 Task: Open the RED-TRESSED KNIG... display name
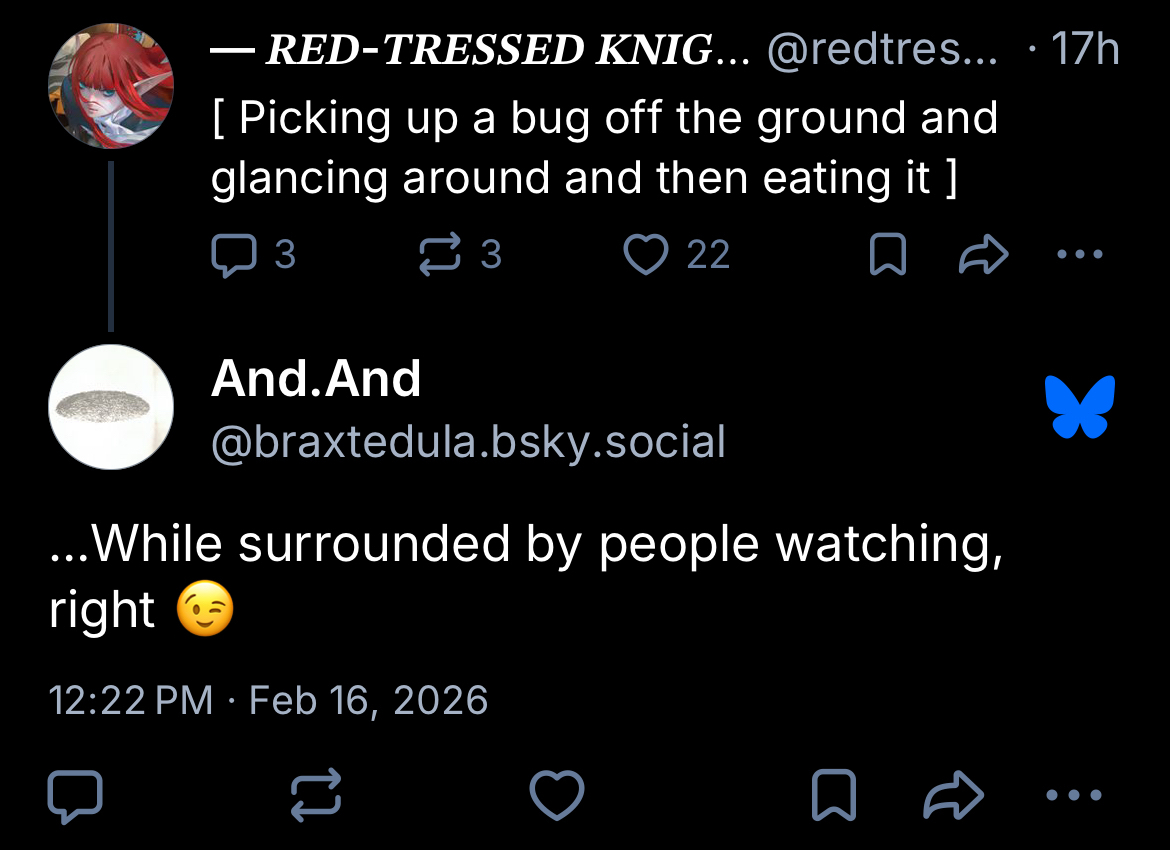click(490, 50)
